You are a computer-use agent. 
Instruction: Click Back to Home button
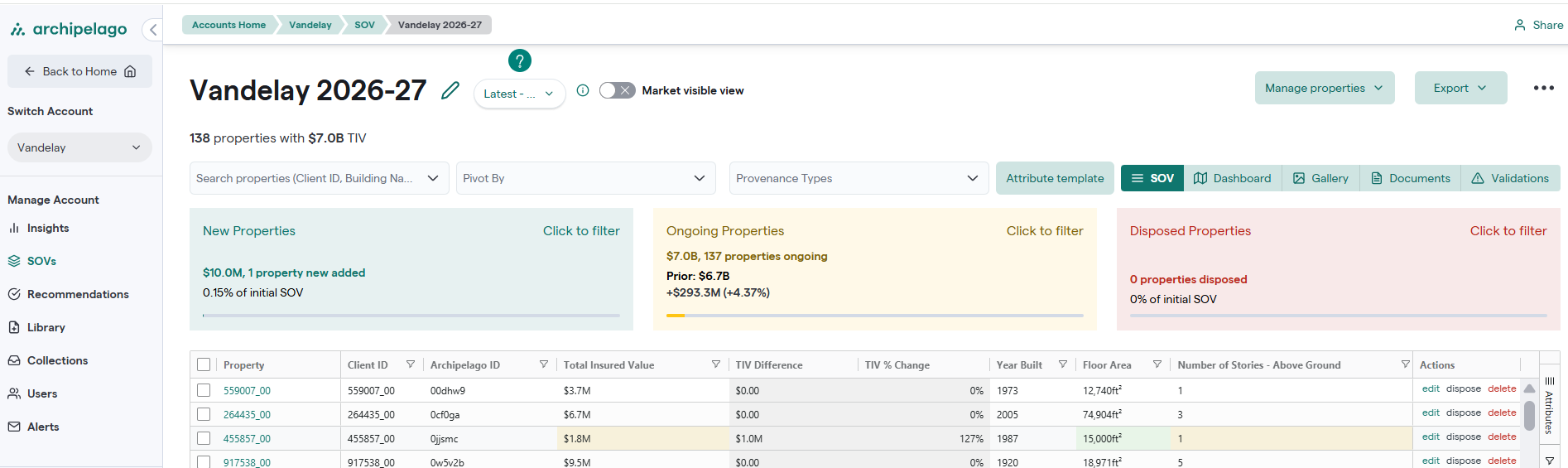pyautogui.click(x=79, y=71)
